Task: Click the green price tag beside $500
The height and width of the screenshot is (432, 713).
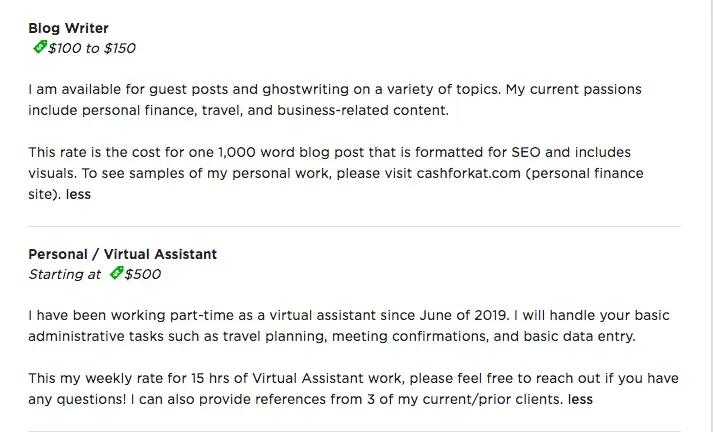Action: (116, 273)
